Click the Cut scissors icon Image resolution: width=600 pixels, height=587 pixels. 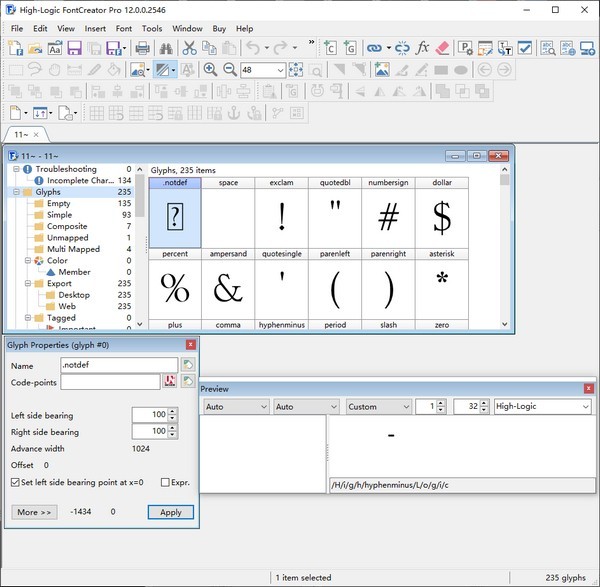click(x=190, y=47)
